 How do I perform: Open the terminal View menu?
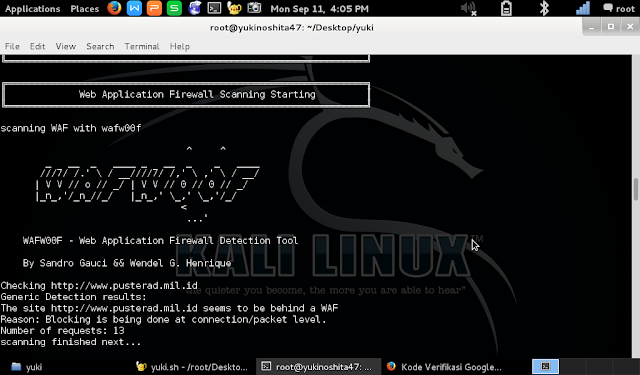(x=66, y=47)
